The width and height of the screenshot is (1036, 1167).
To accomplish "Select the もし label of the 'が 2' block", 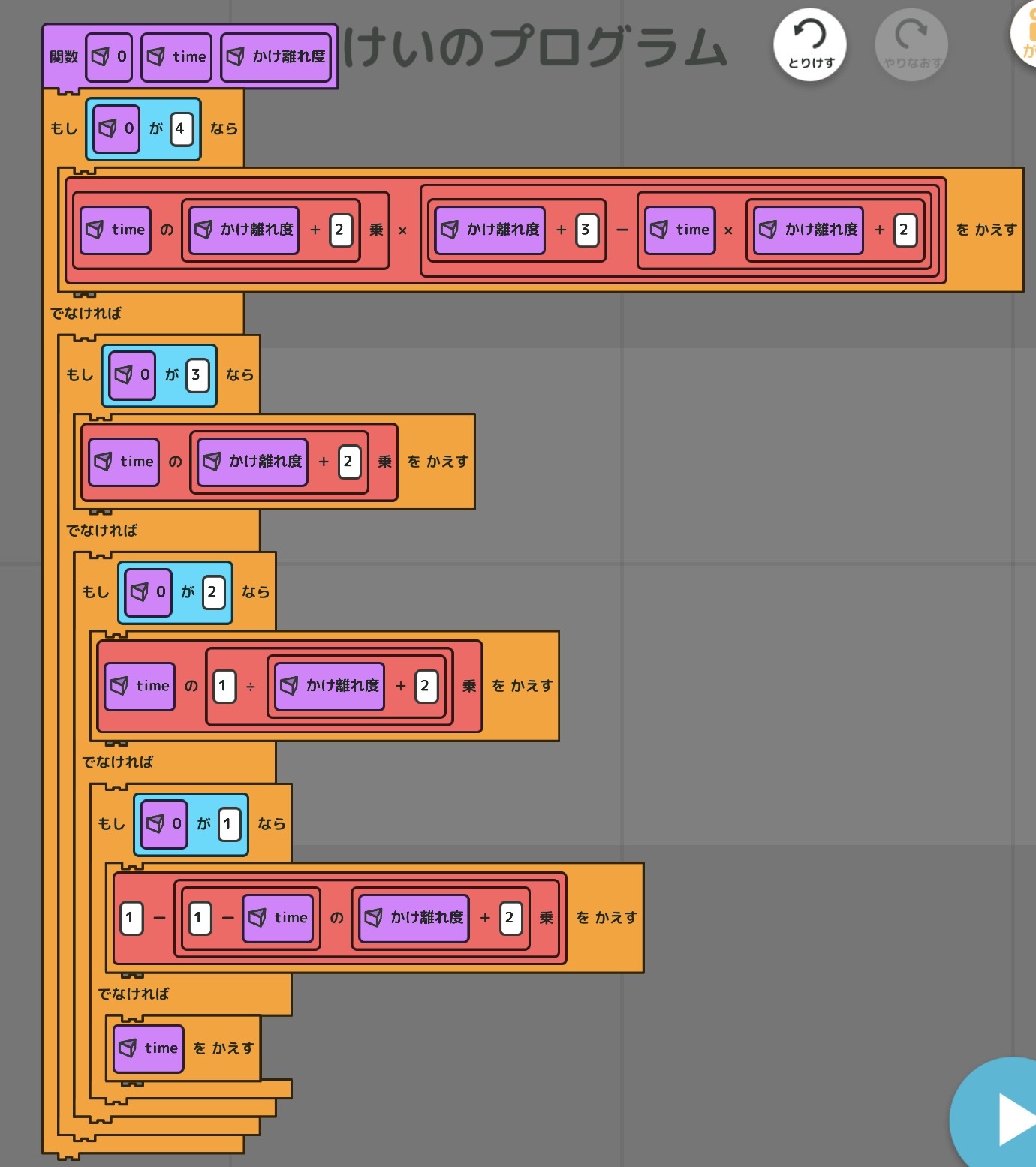I will pyautogui.click(x=95, y=591).
